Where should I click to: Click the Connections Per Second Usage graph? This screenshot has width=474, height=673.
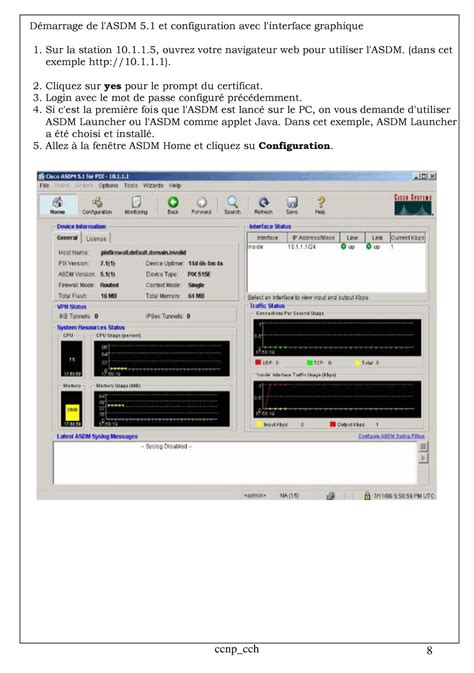[x=337, y=337]
